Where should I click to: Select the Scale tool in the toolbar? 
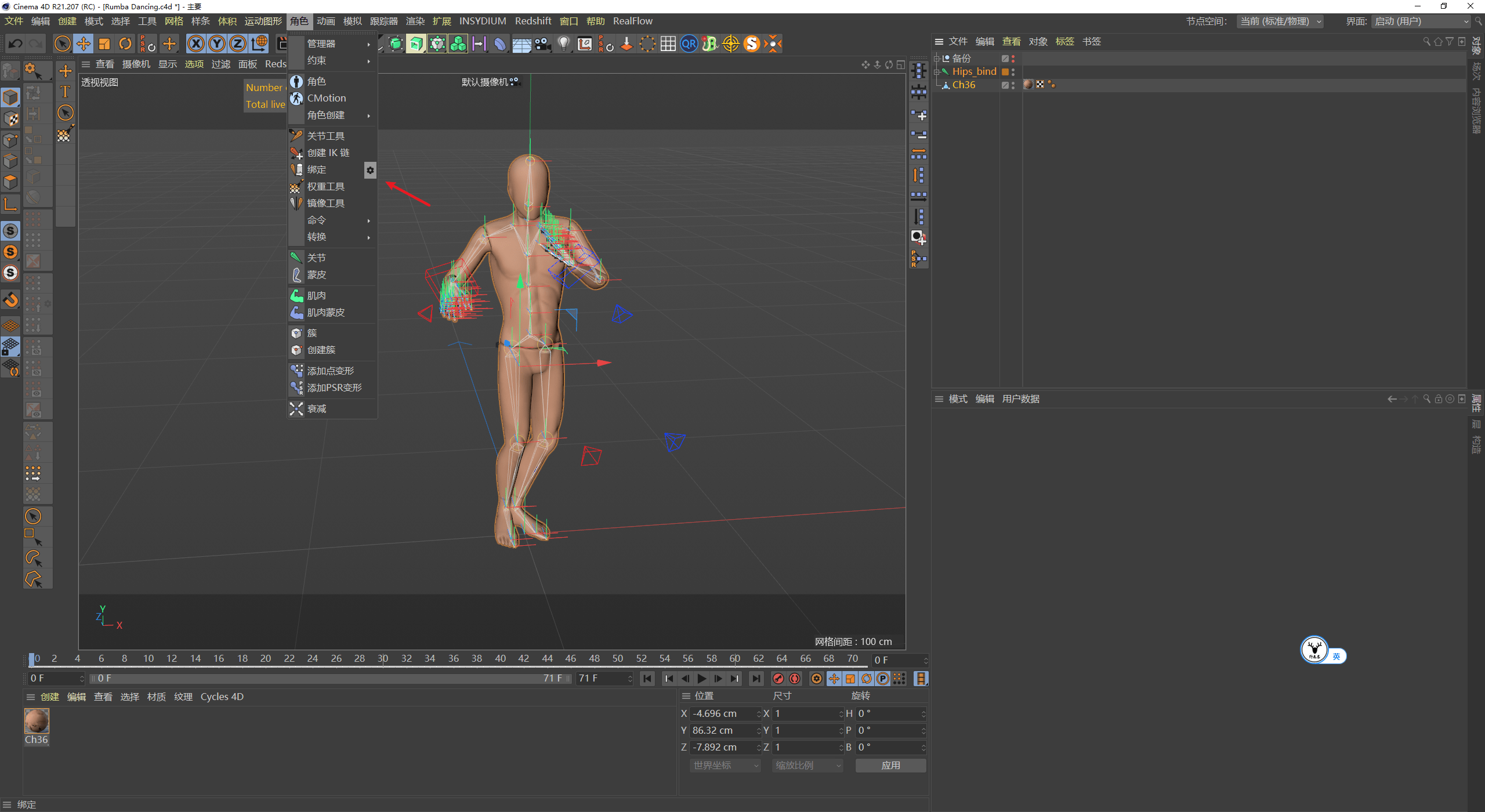pyautogui.click(x=104, y=43)
